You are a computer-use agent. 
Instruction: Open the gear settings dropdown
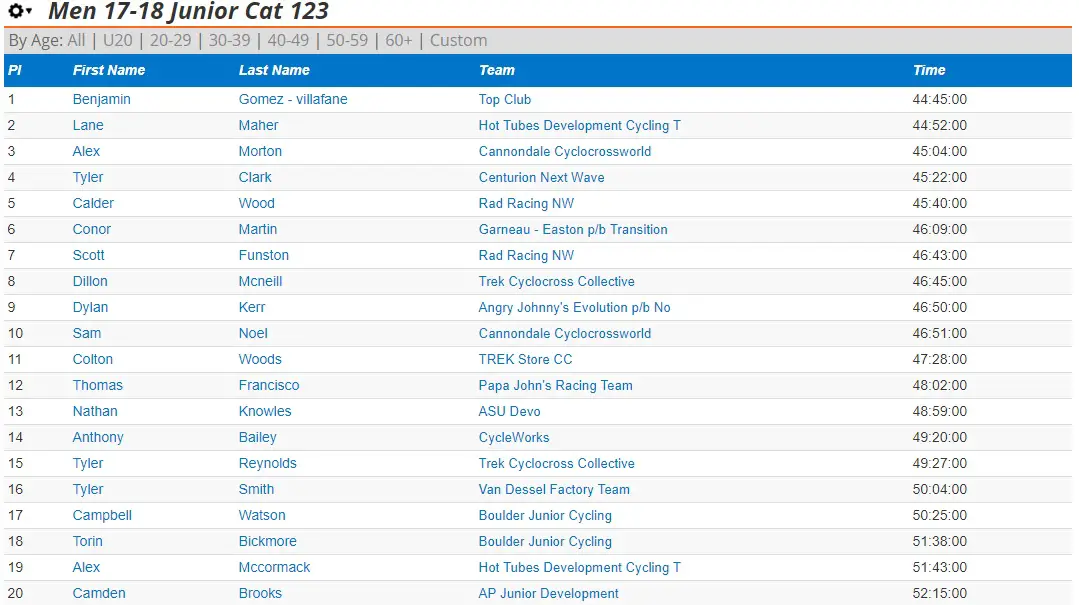(x=20, y=11)
